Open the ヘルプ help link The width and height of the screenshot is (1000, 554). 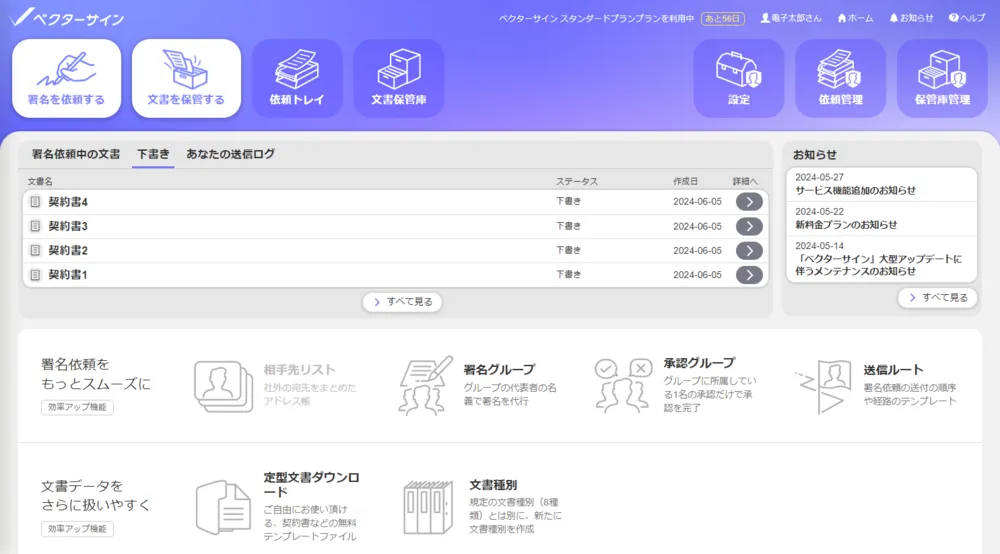tap(967, 18)
